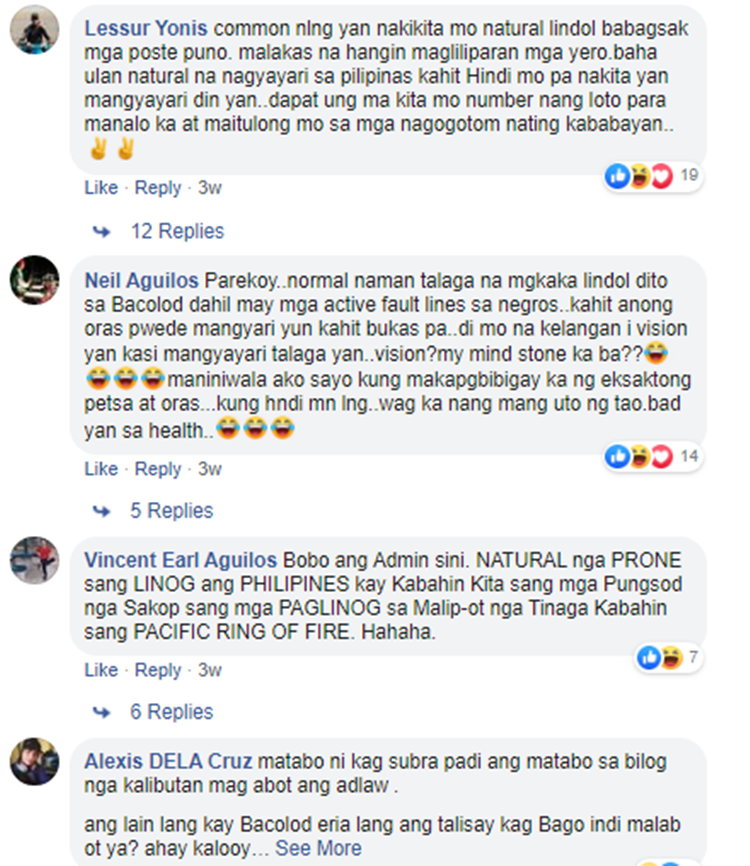View reactions on Lessur Yonis comment
This screenshot has height=866, width=750.
pos(652,176)
